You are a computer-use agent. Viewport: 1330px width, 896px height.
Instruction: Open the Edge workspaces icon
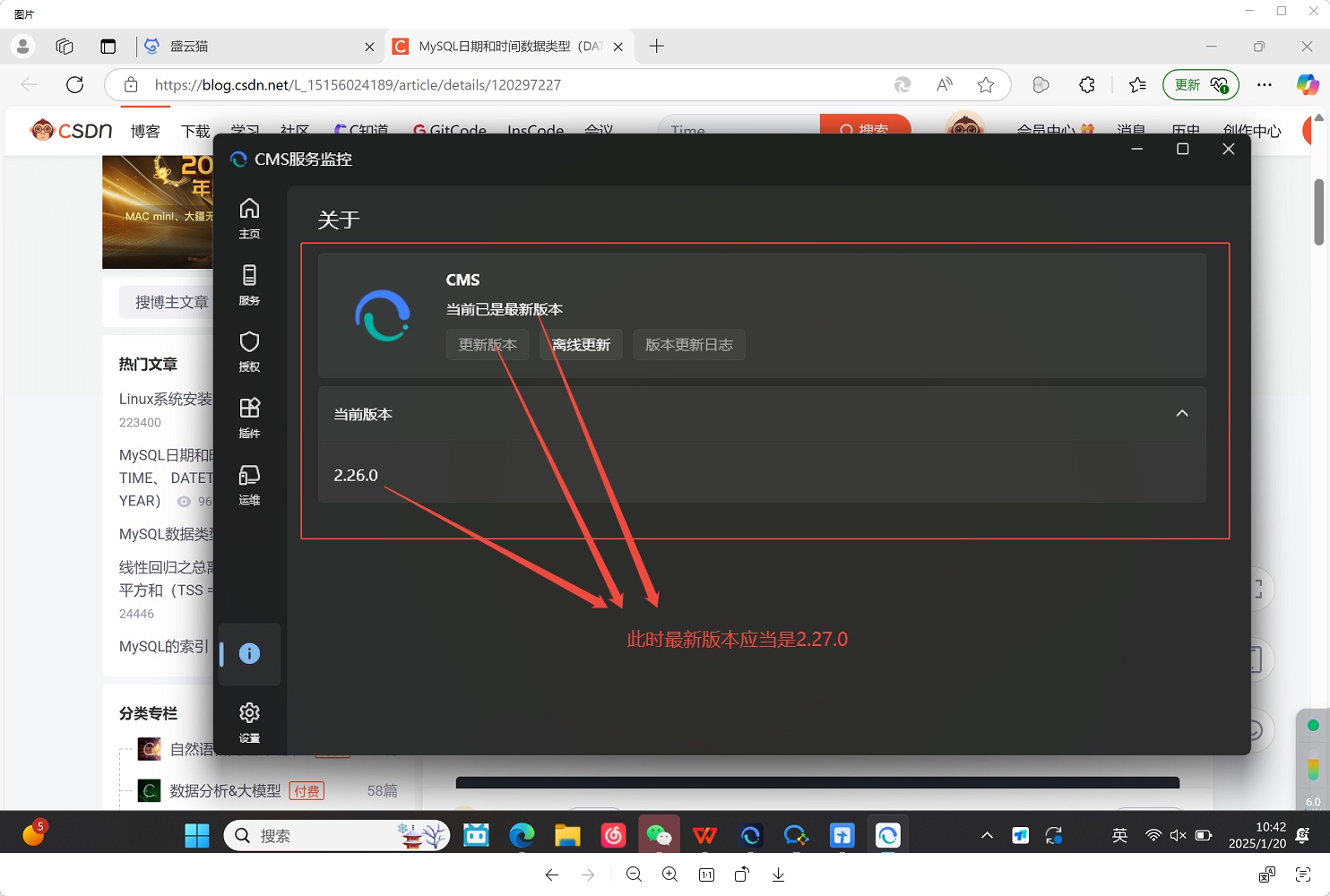tap(65, 46)
